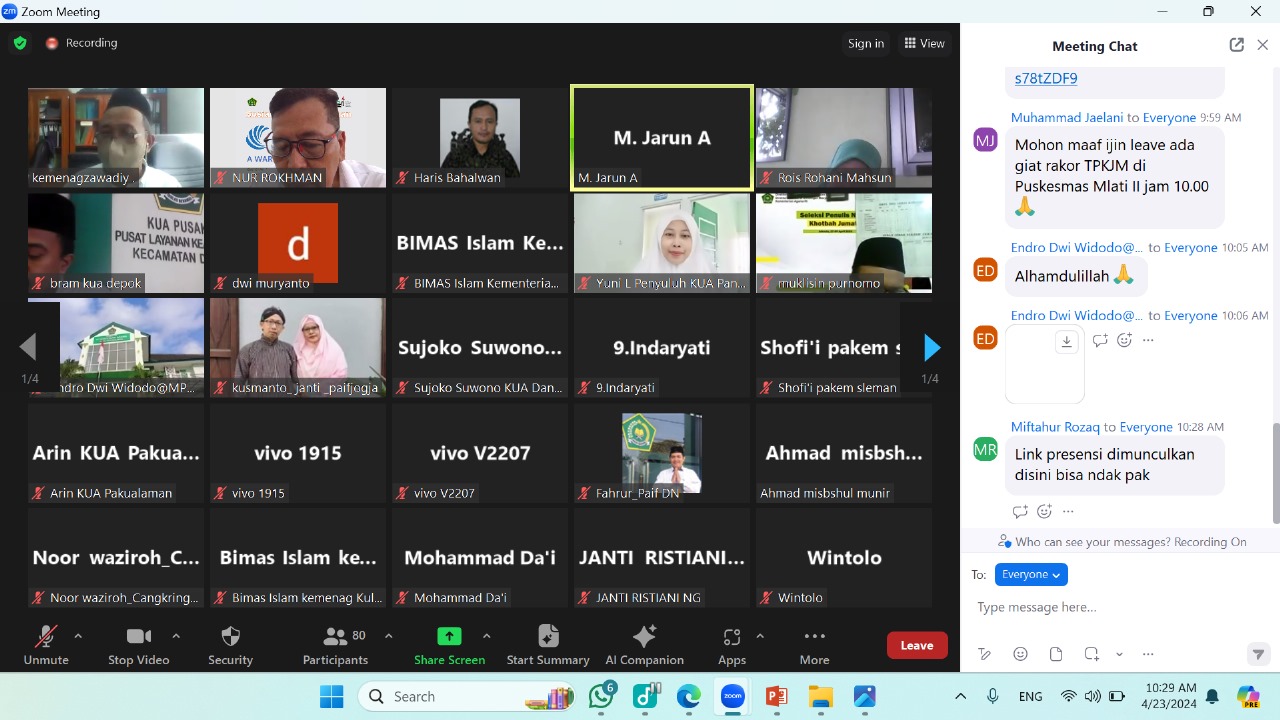The image size is (1280, 720).
Task: Click Stop Video
Action: coord(138,645)
